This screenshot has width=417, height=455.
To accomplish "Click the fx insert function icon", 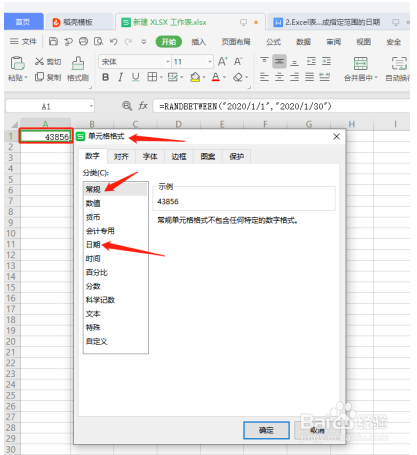I will 143,106.
